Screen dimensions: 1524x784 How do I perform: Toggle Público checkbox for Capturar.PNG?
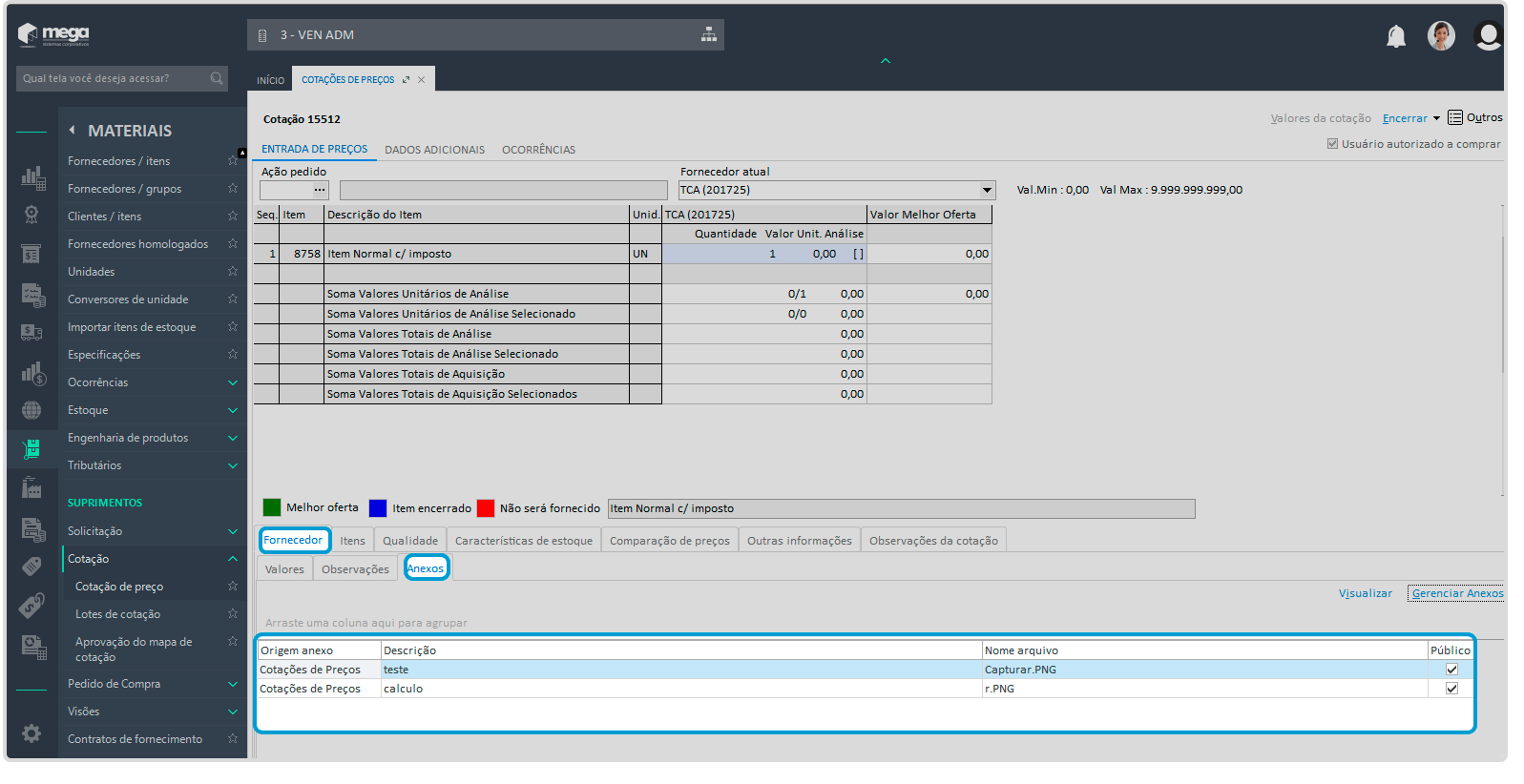point(1451,670)
